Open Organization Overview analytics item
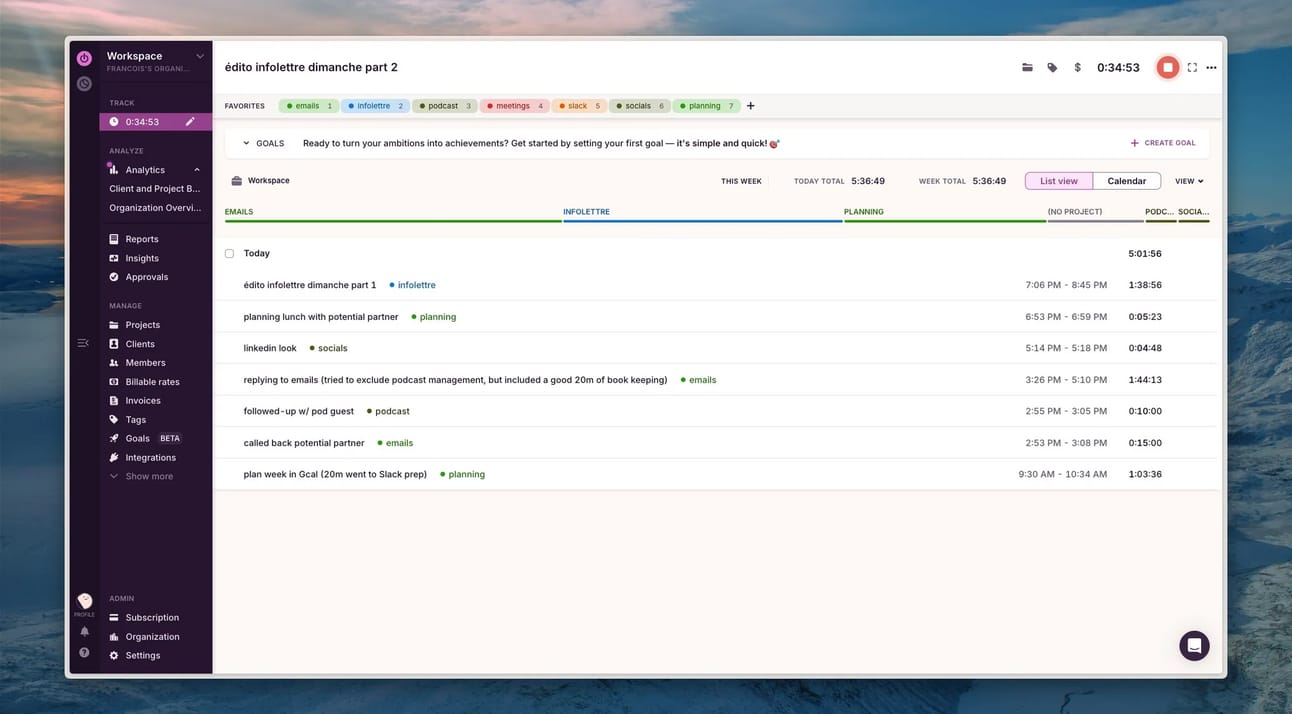 coord(155,208)
